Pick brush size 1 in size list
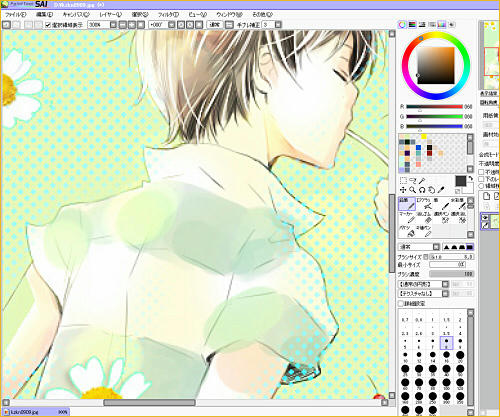 433,317
